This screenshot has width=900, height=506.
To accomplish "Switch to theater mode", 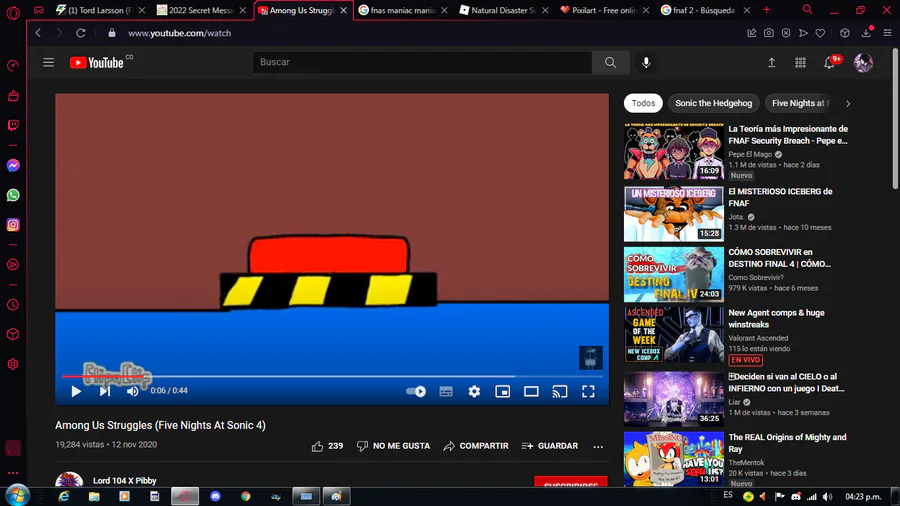I will pyautogui.click(x=531, y=391).
